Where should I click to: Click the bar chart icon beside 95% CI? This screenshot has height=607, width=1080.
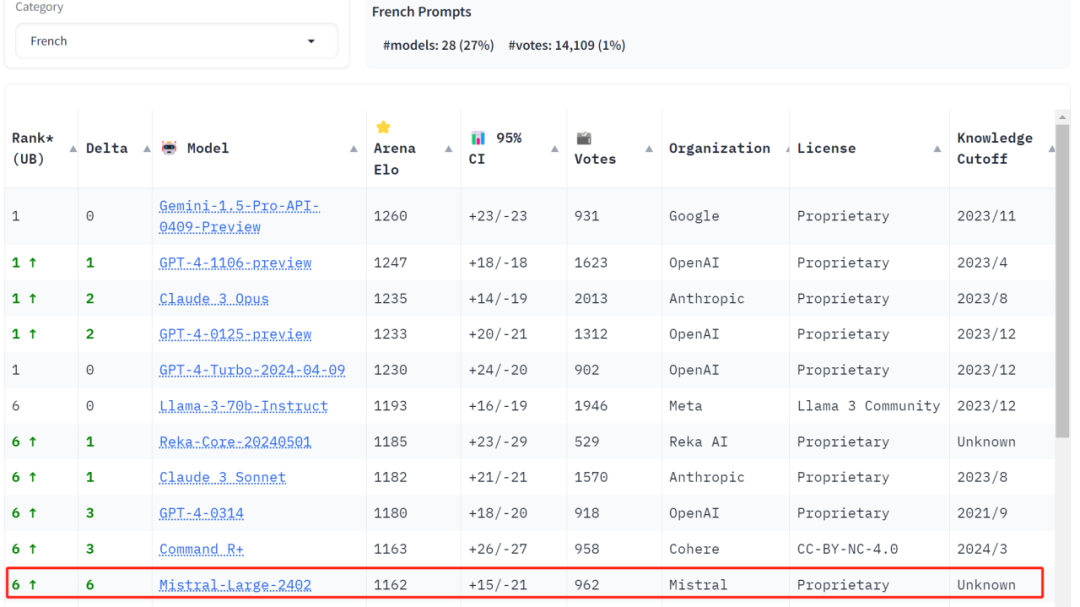[478, 137]
